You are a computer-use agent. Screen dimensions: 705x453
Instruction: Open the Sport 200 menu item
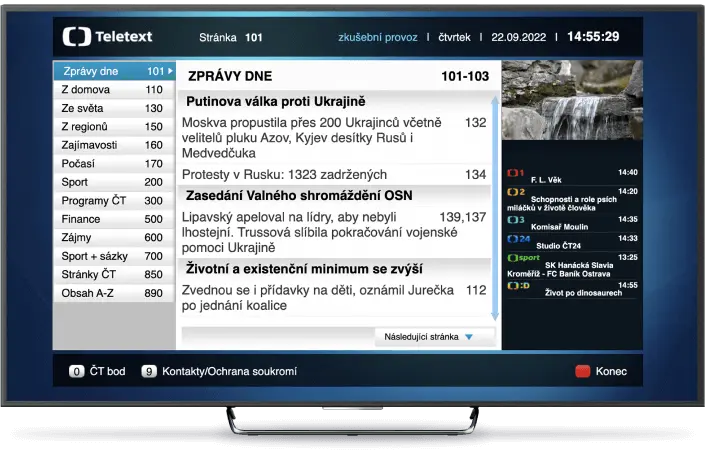coord(114,182)
